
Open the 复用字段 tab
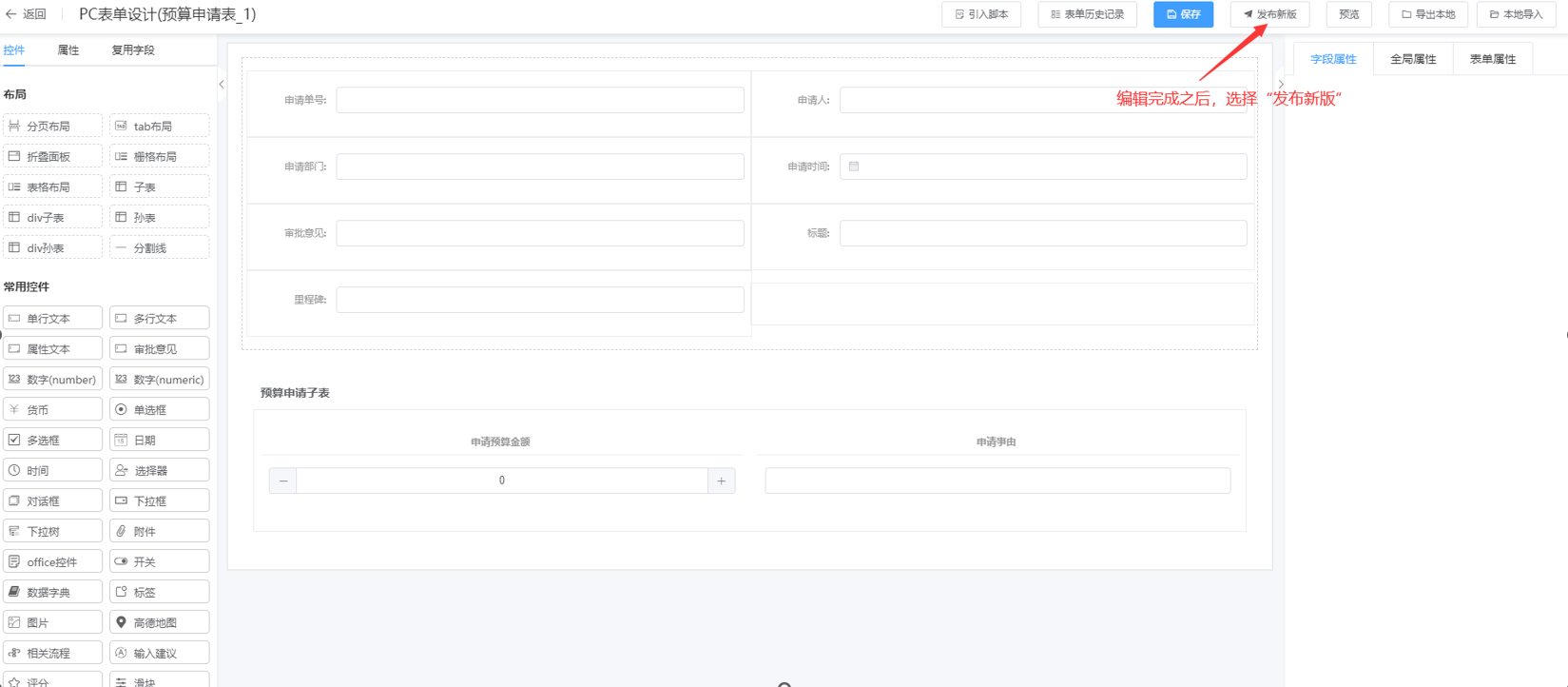(x=133, y=50)
